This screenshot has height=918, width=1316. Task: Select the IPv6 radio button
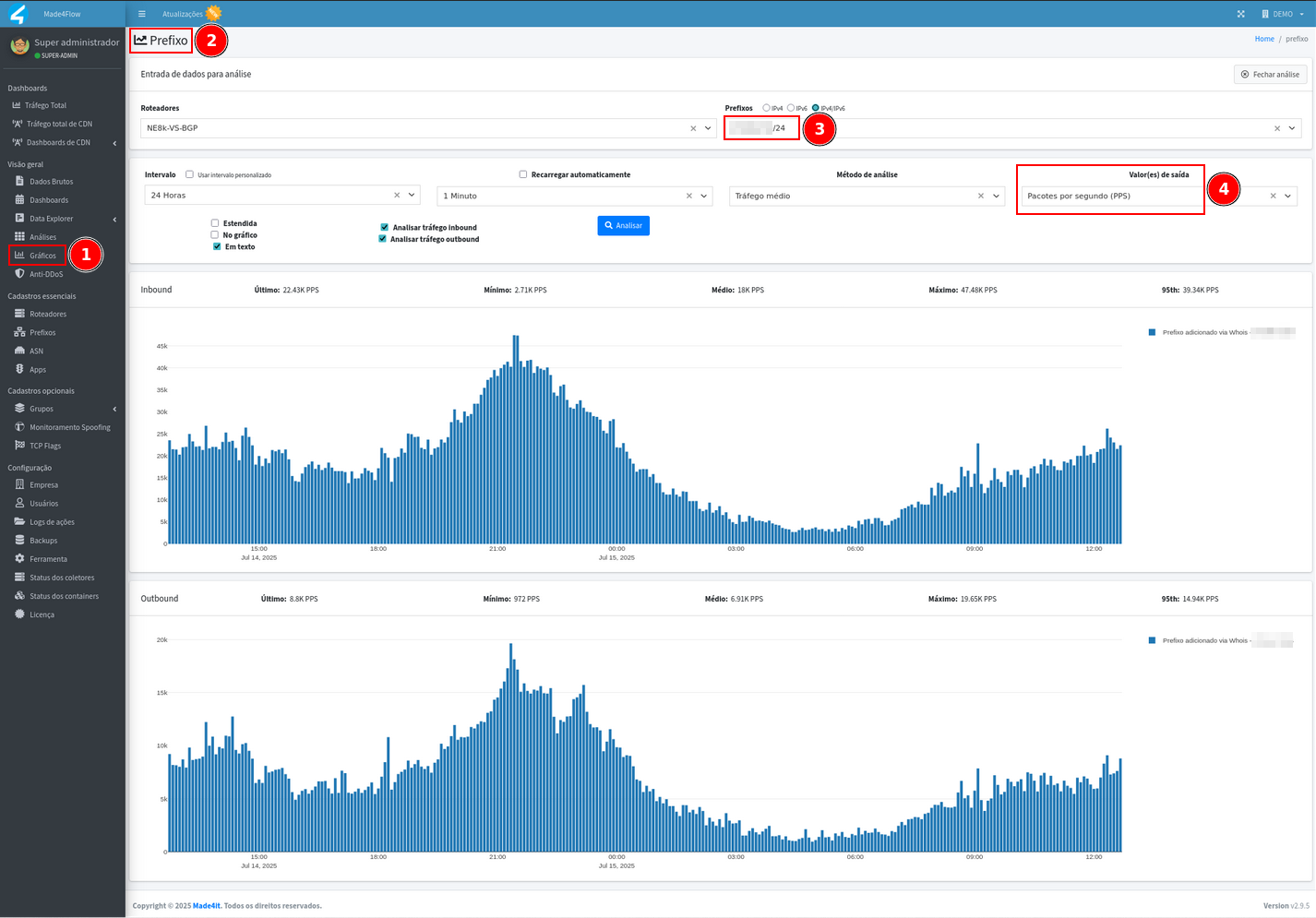click(791, 108)
